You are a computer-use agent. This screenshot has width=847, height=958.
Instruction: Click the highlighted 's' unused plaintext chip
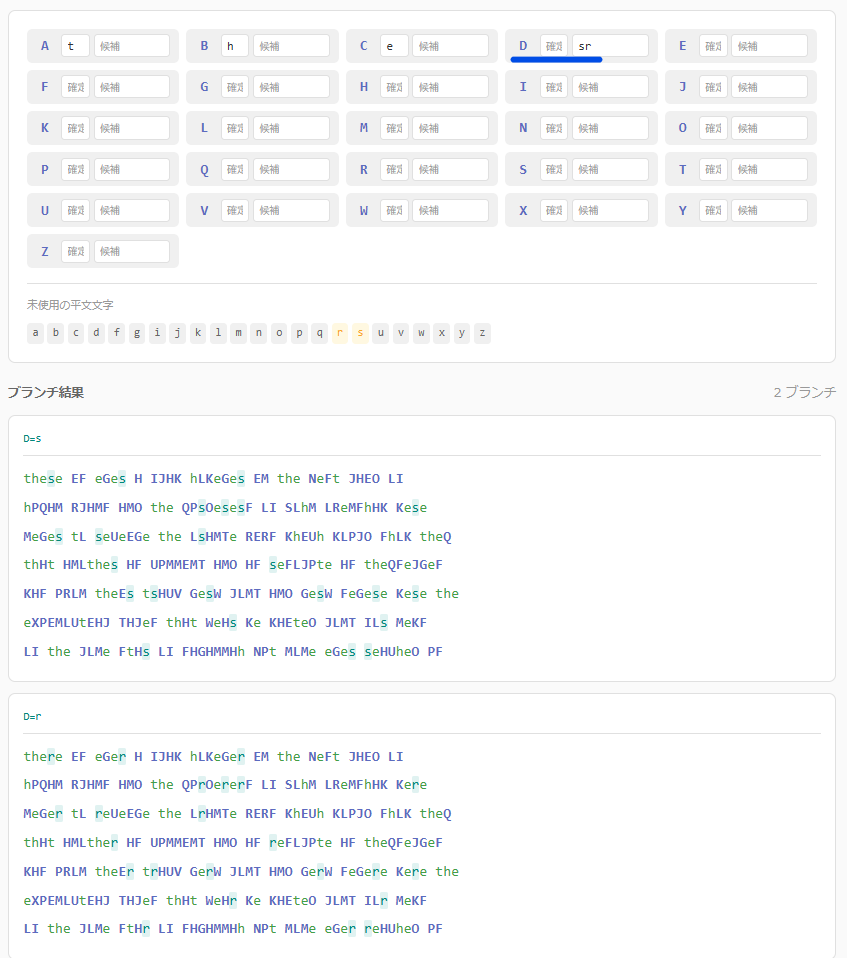(360, 334)
